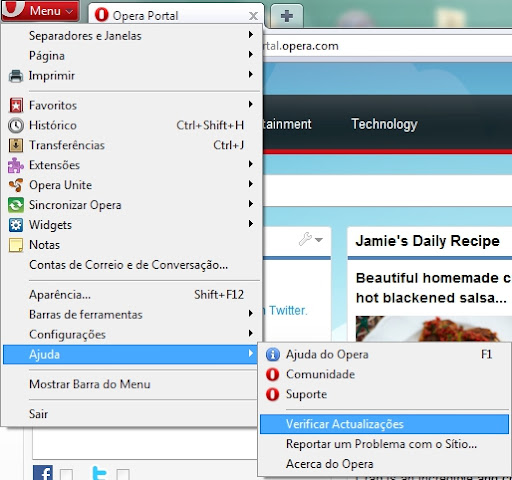Click the Facebook icon at page bottom
512x480 pixels.
[43, 473]
